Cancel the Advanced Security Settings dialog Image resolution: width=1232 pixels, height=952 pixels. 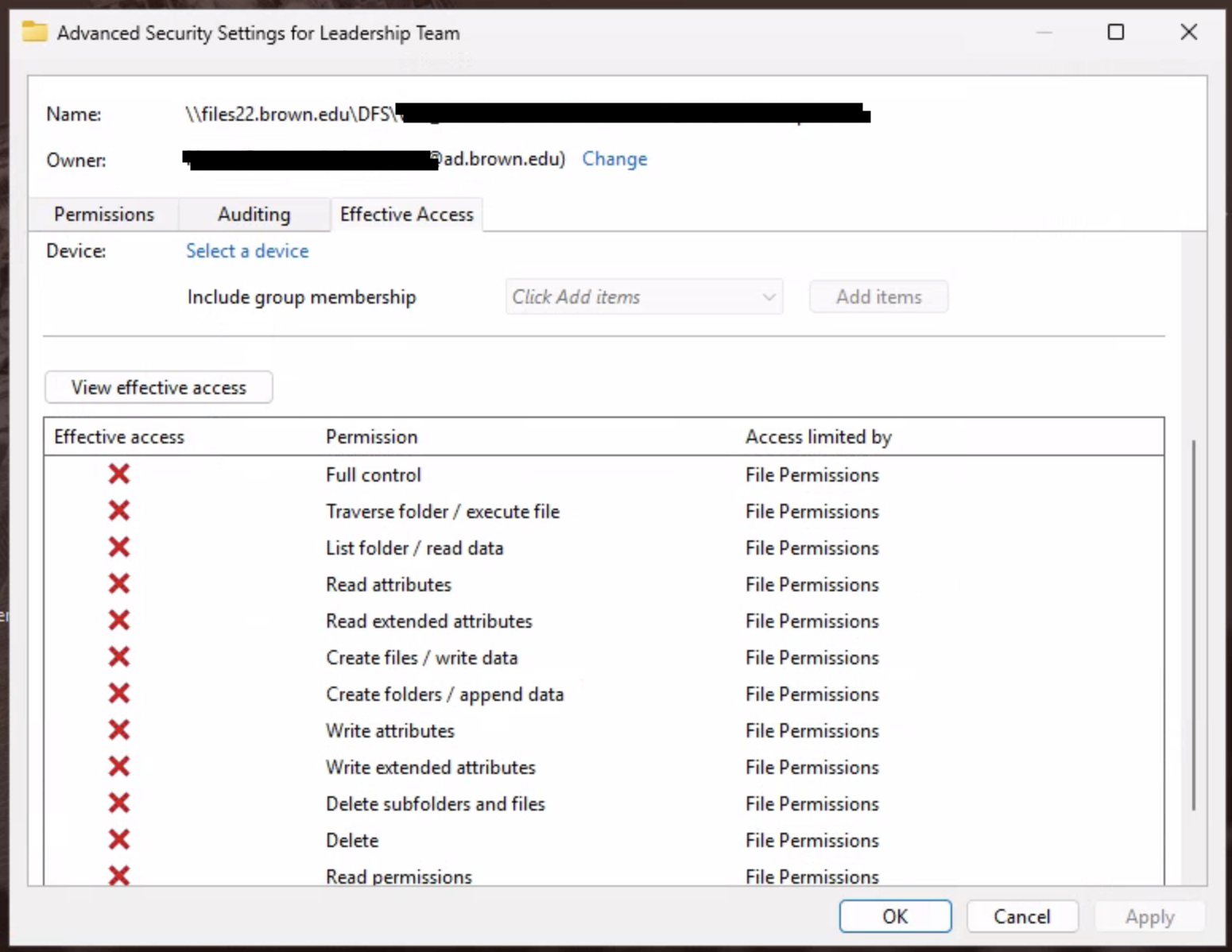click(x=1021, y=916)
